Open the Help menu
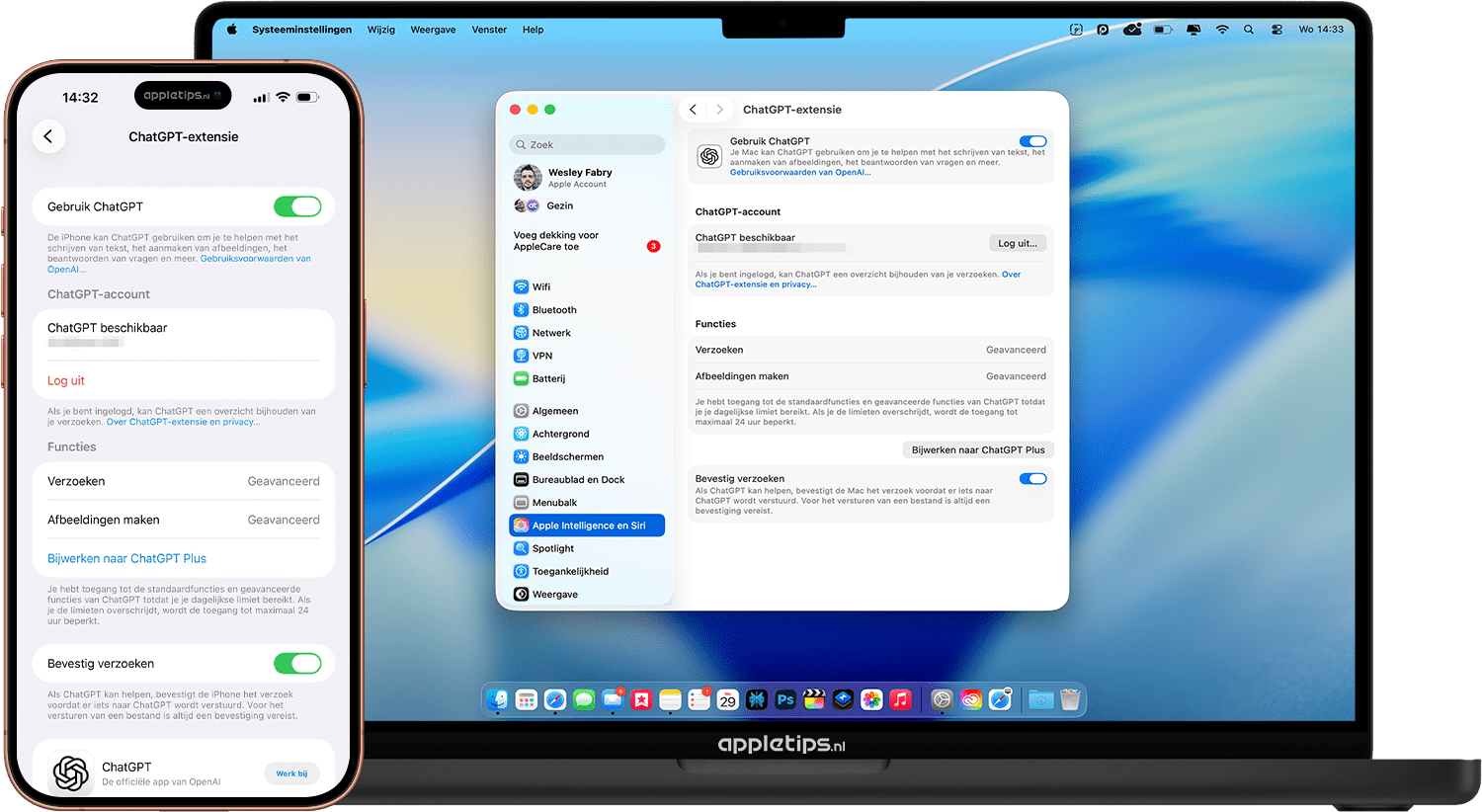Viewport: 1482px width, 812px height. 533,30
